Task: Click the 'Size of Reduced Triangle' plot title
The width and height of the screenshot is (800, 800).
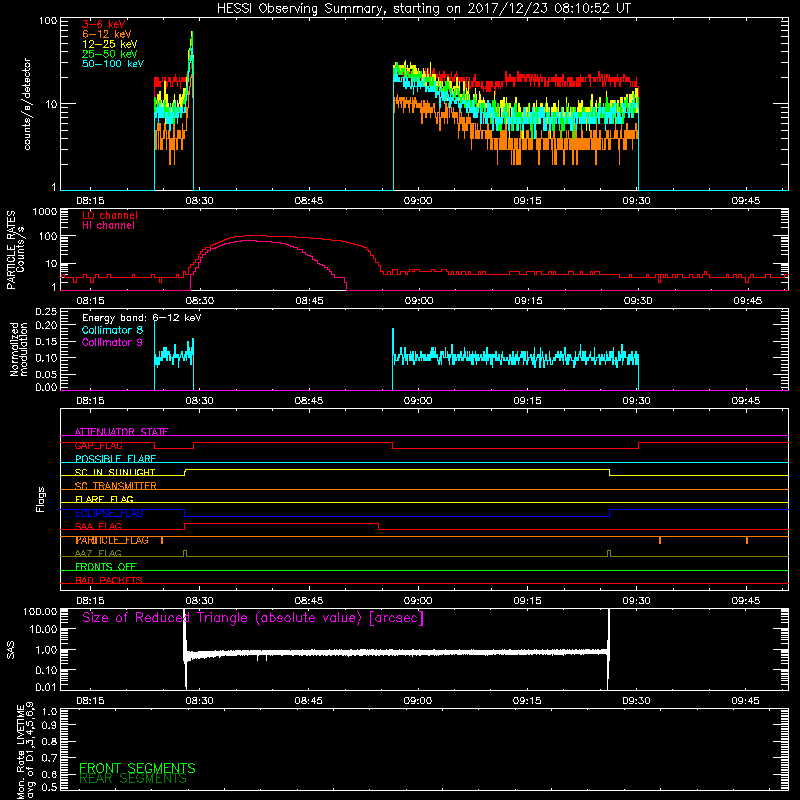Action: 253,618
